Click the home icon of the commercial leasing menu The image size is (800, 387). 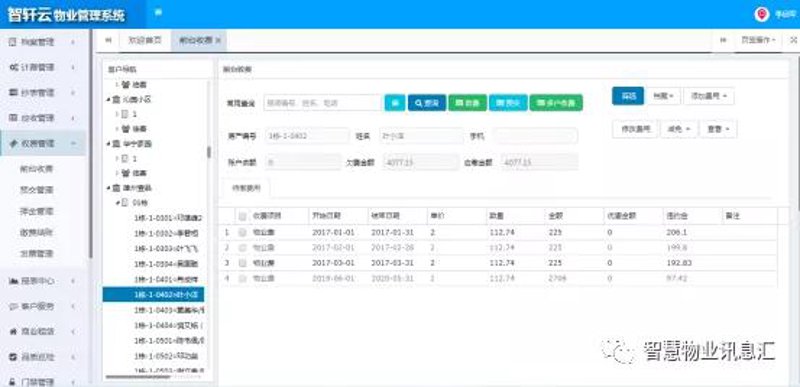(x=13, y=331)
